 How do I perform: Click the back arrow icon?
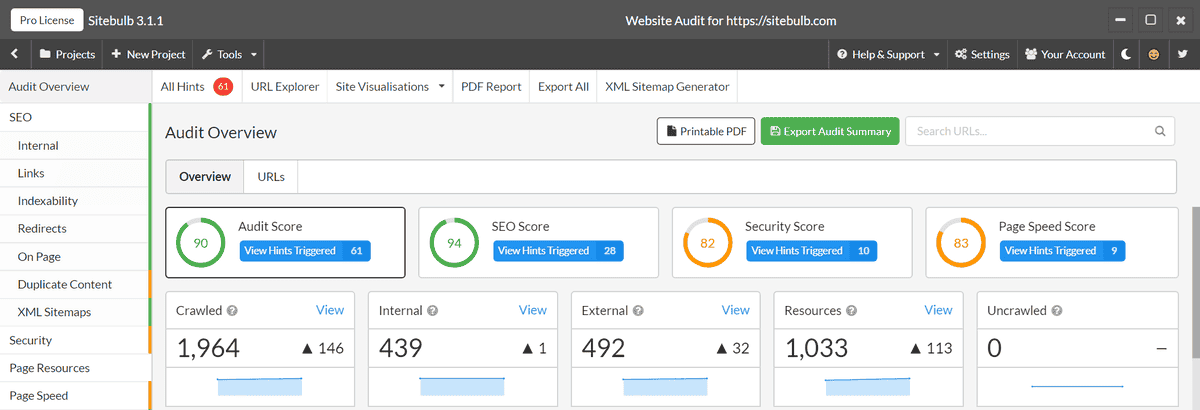15,54
